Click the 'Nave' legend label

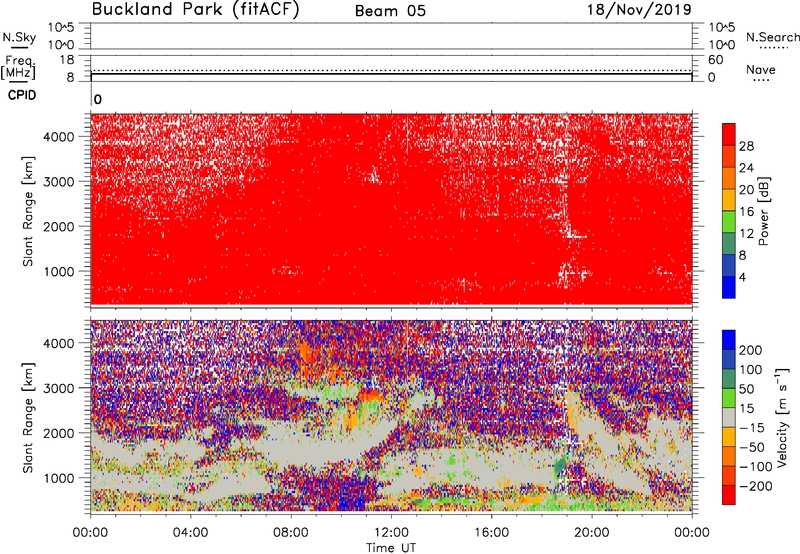tap(761, 69)
